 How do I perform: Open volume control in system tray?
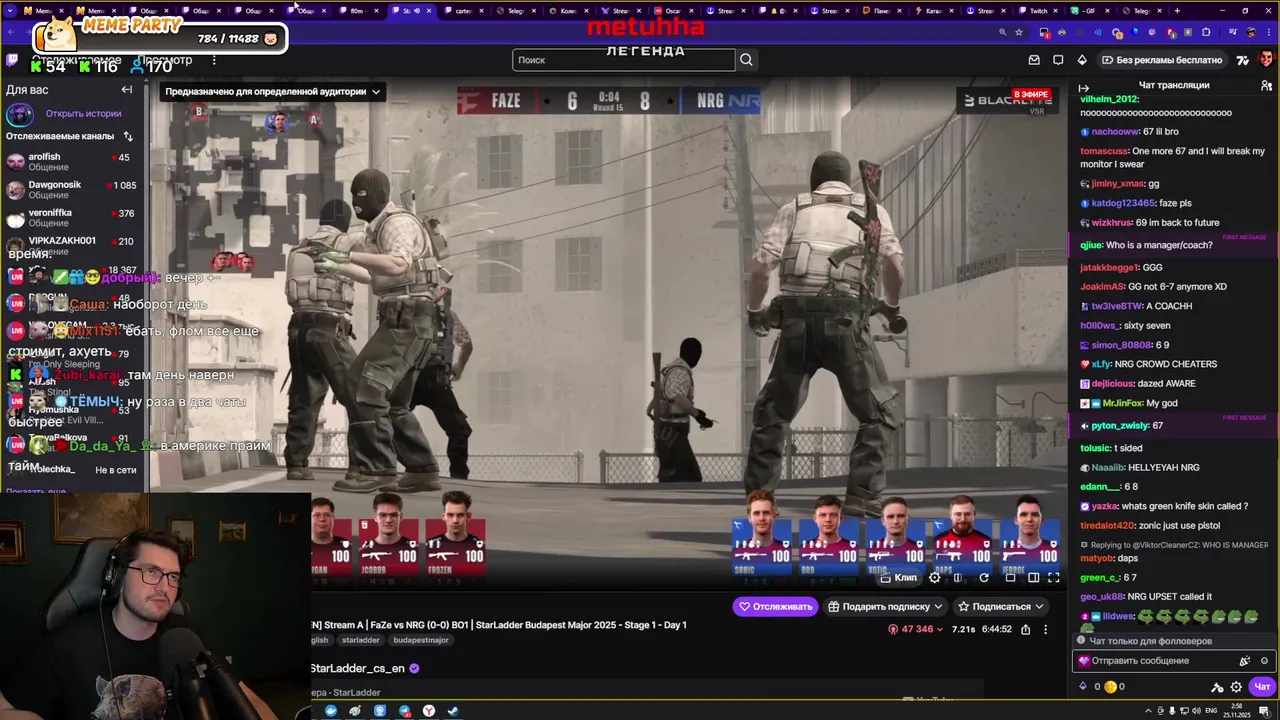1198,711
